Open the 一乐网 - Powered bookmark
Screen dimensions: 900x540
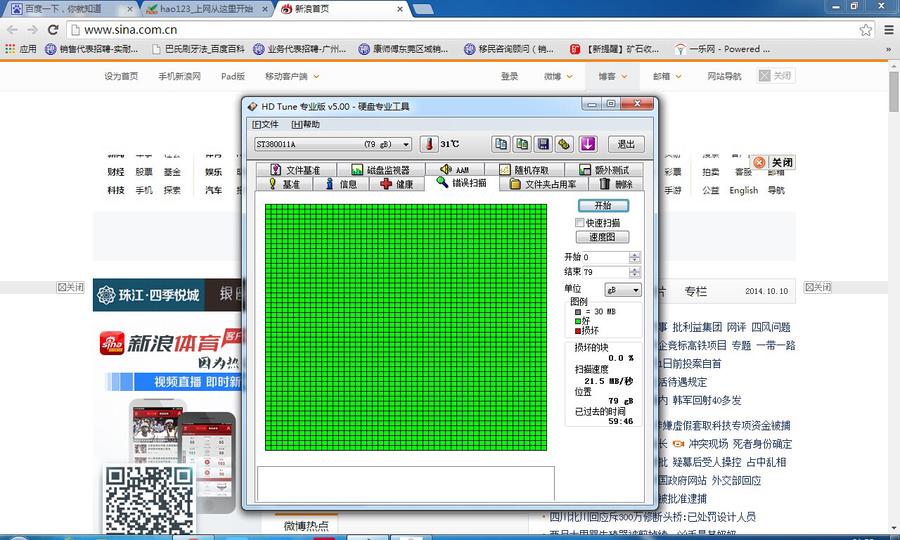point(722,49)
